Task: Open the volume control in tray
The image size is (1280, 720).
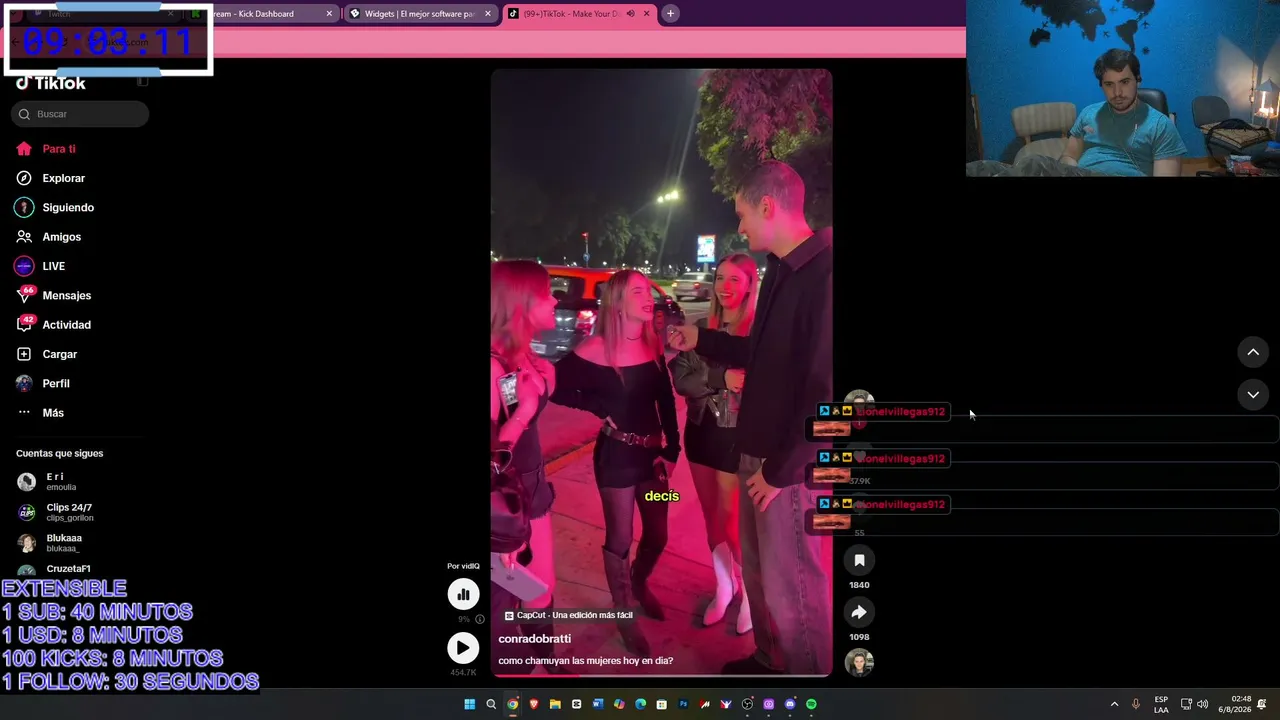Action: [x=1203, y=704]
